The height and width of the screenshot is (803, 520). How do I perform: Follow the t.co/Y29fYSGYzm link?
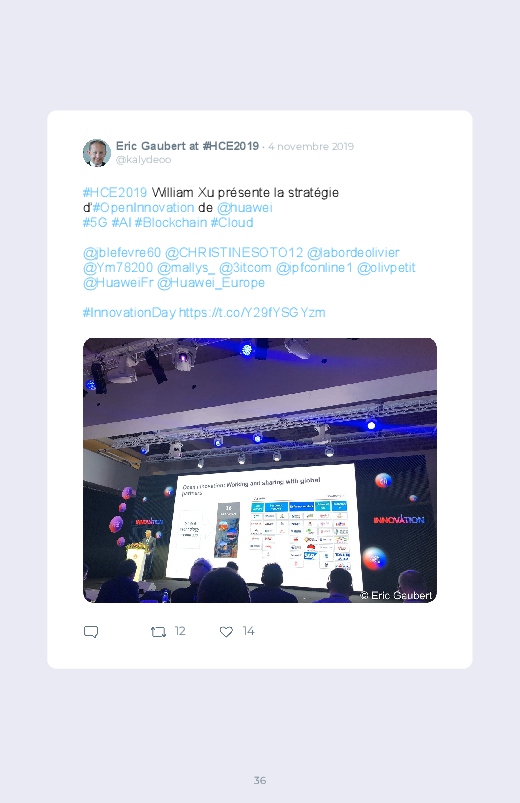[x=252, y=312]
